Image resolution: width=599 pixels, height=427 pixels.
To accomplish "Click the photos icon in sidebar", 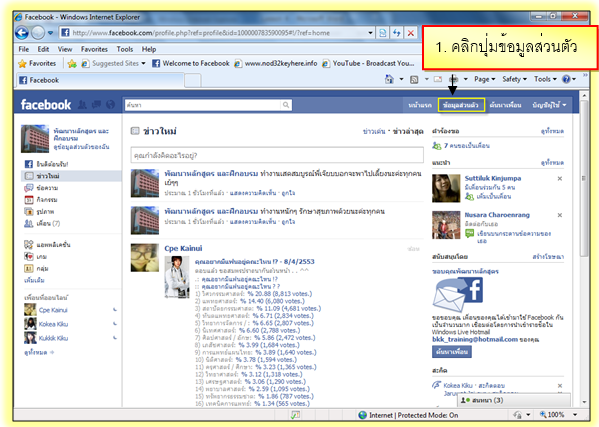I will (29, 212).
